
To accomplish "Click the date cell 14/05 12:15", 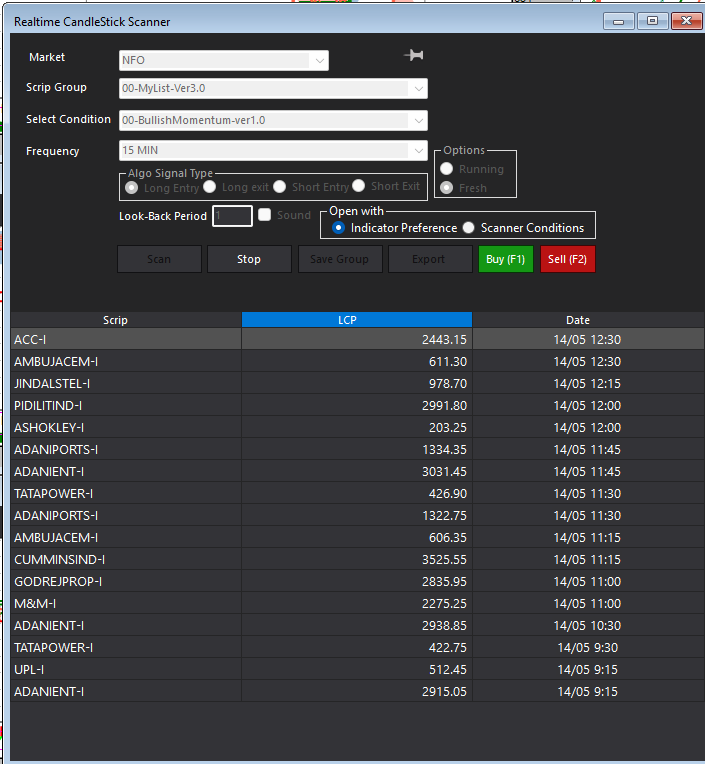I will click(587, 383).
